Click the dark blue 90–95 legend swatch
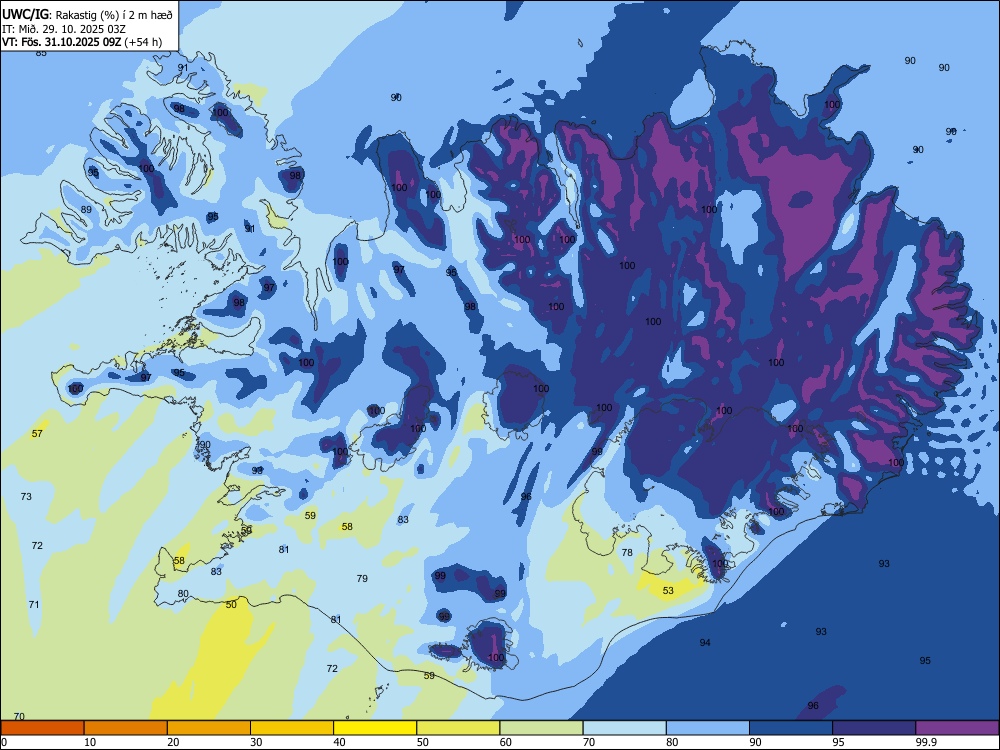1000x750 pixels. tap(791, 728)
